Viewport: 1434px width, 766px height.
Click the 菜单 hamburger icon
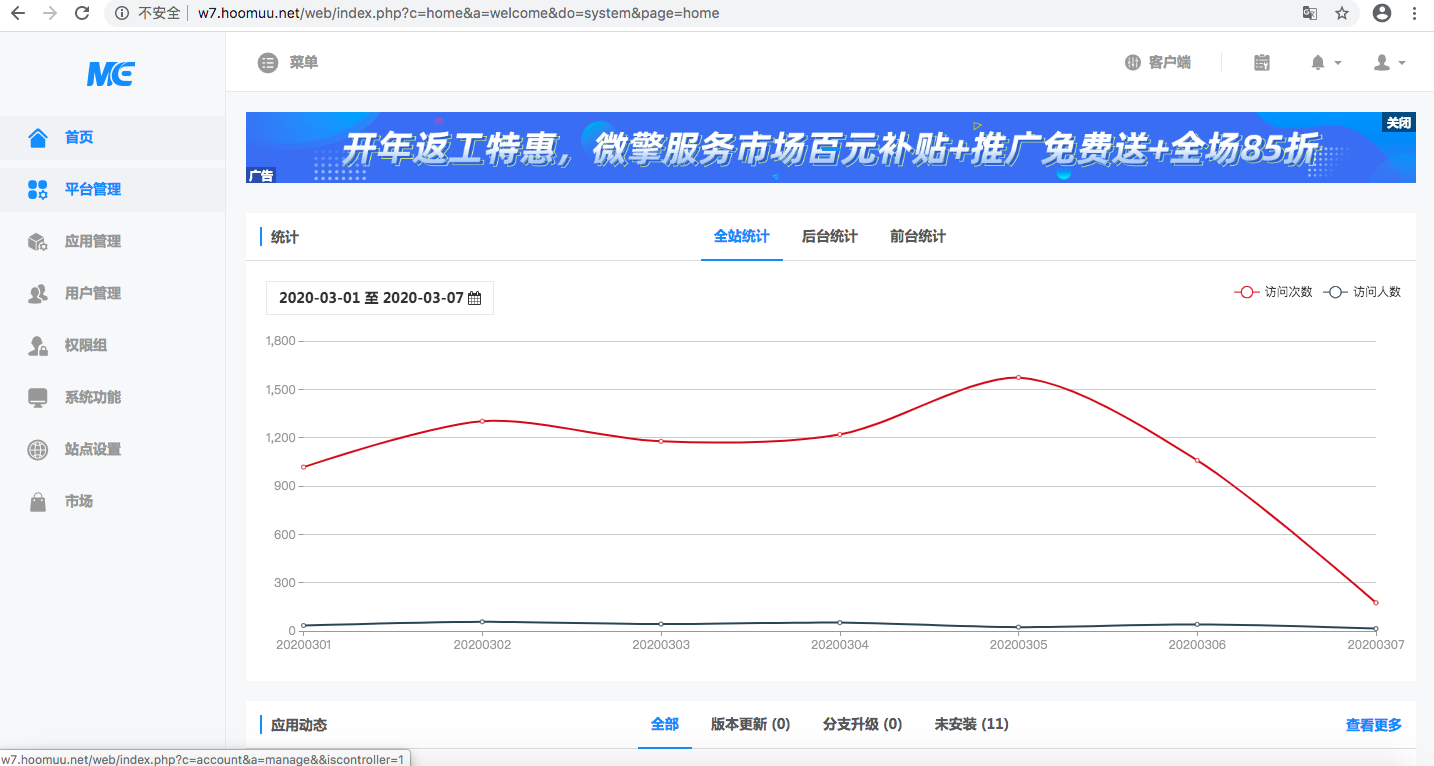[267, 63]
